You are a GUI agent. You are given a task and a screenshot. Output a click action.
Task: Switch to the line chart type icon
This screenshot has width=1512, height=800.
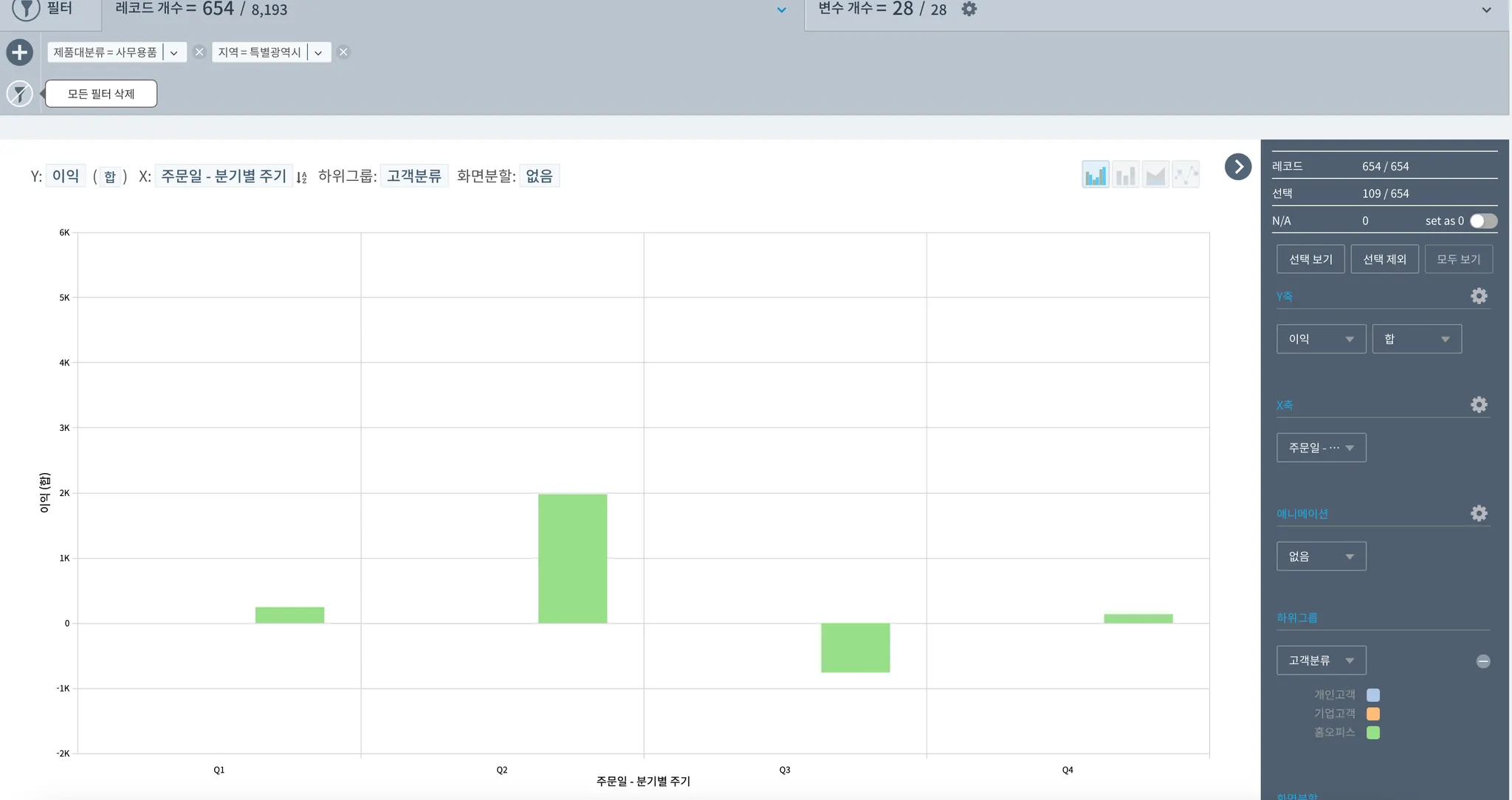point(1186,176)
